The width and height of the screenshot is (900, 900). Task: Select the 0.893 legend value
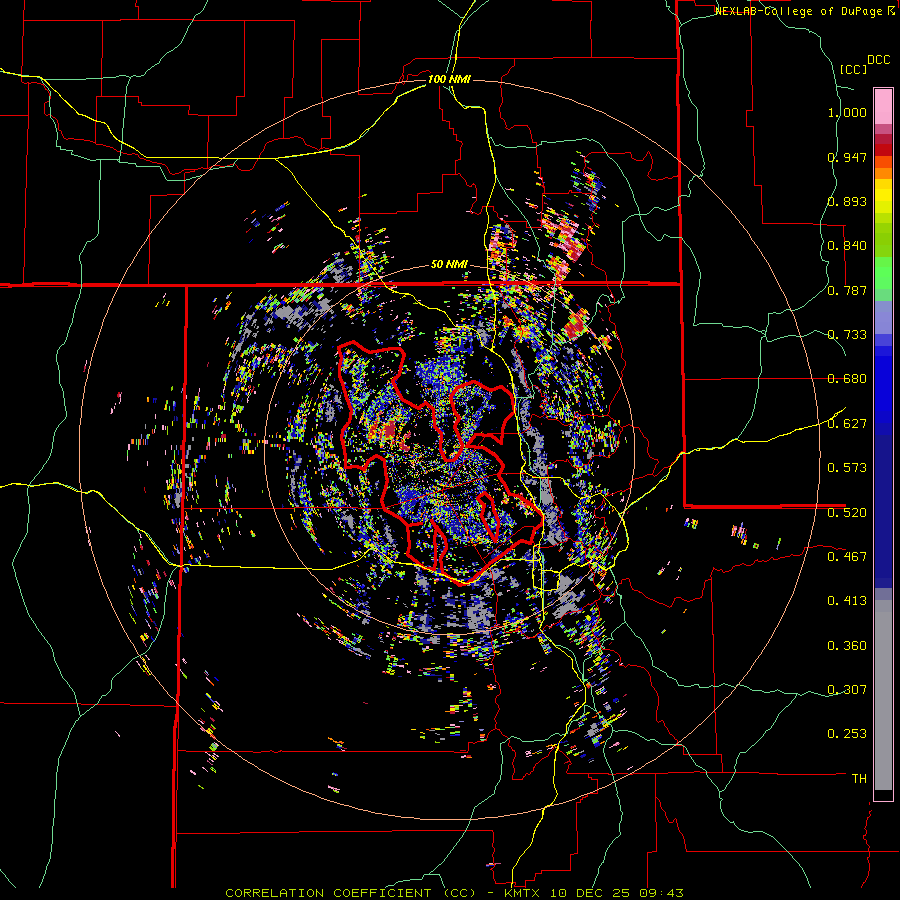click(847, 201)
